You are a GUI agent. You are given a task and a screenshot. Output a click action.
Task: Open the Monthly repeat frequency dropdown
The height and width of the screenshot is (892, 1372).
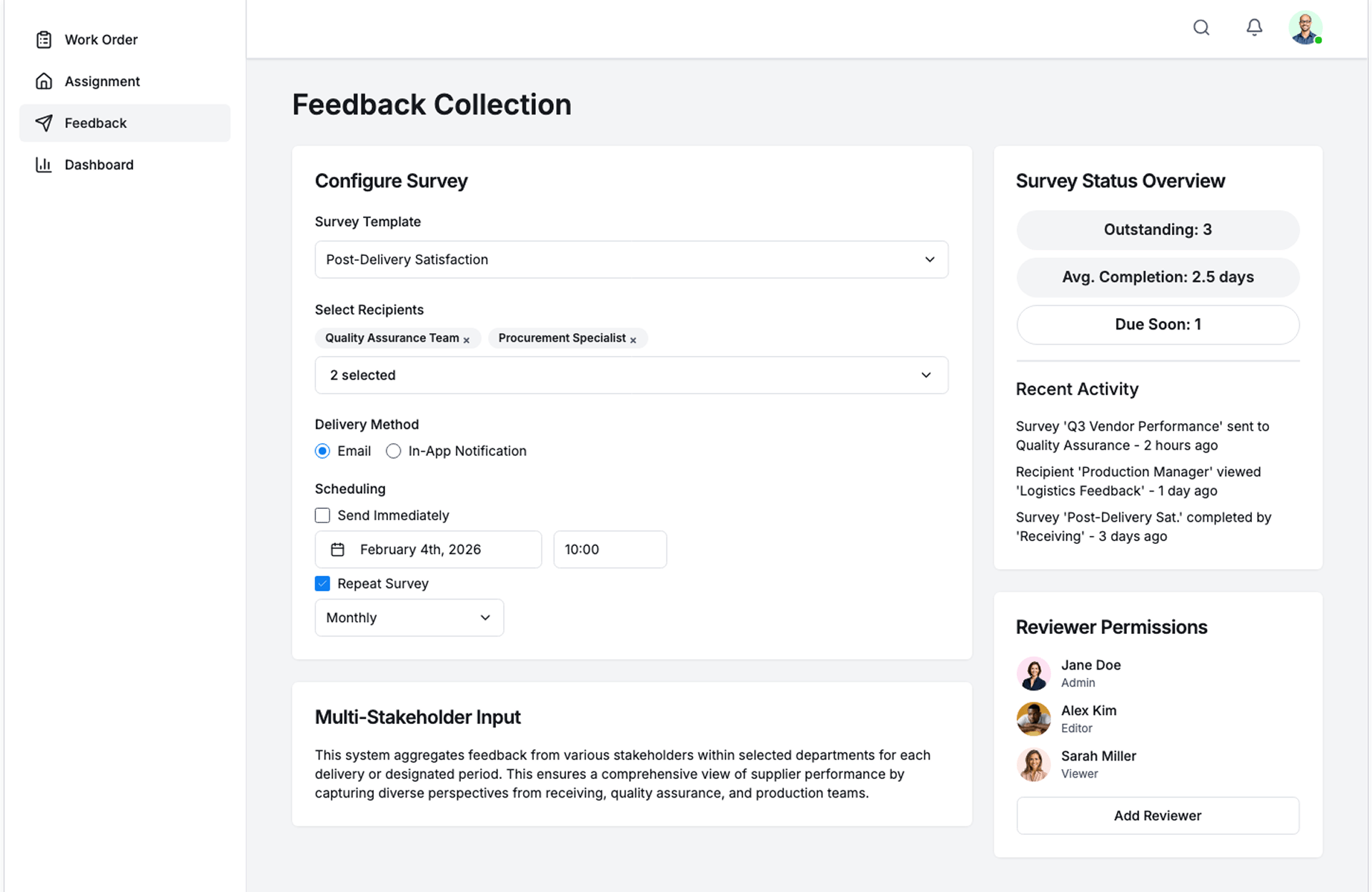pos(409,618)
